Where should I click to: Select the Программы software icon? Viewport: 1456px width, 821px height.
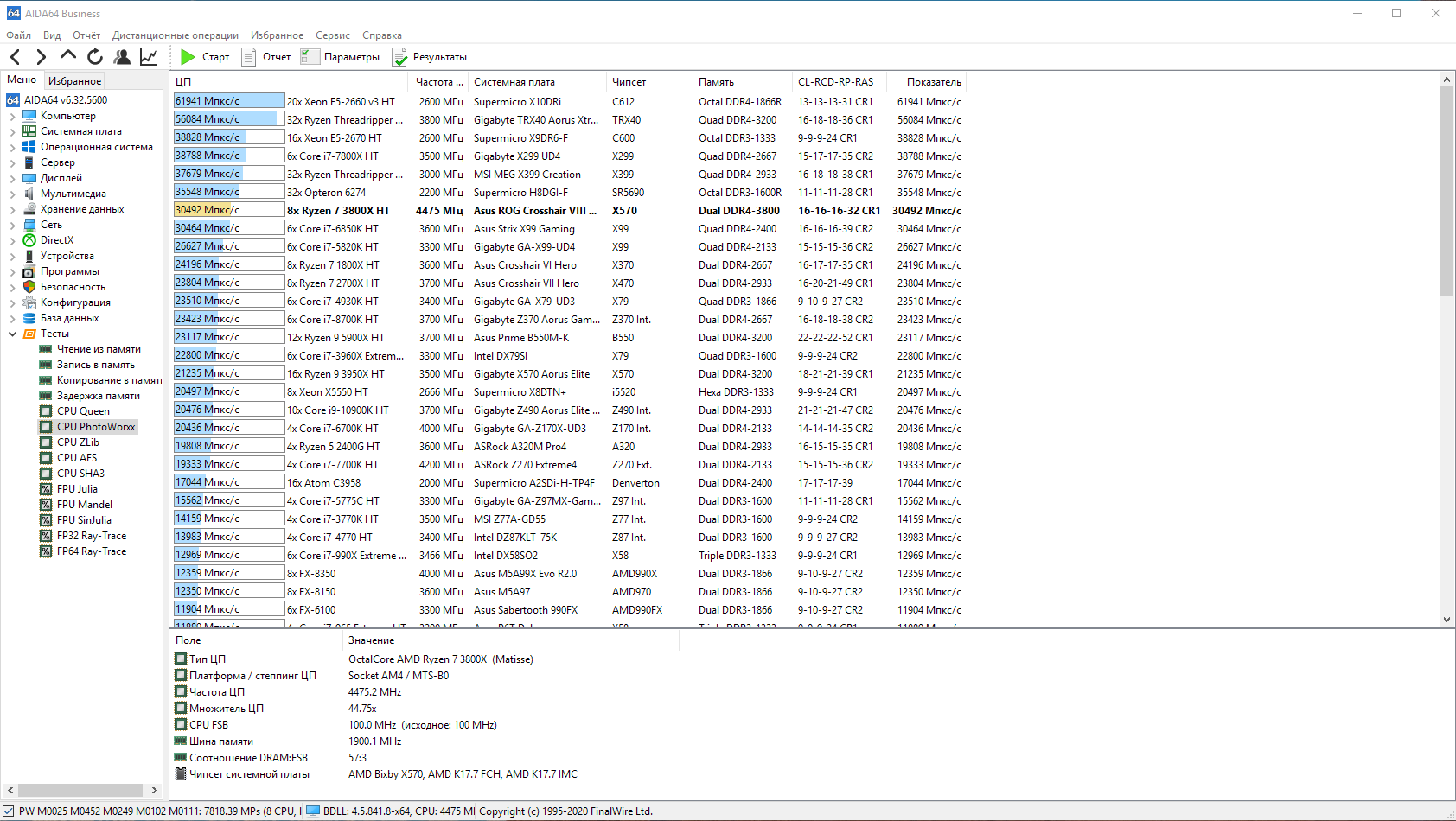pos(29,271)
